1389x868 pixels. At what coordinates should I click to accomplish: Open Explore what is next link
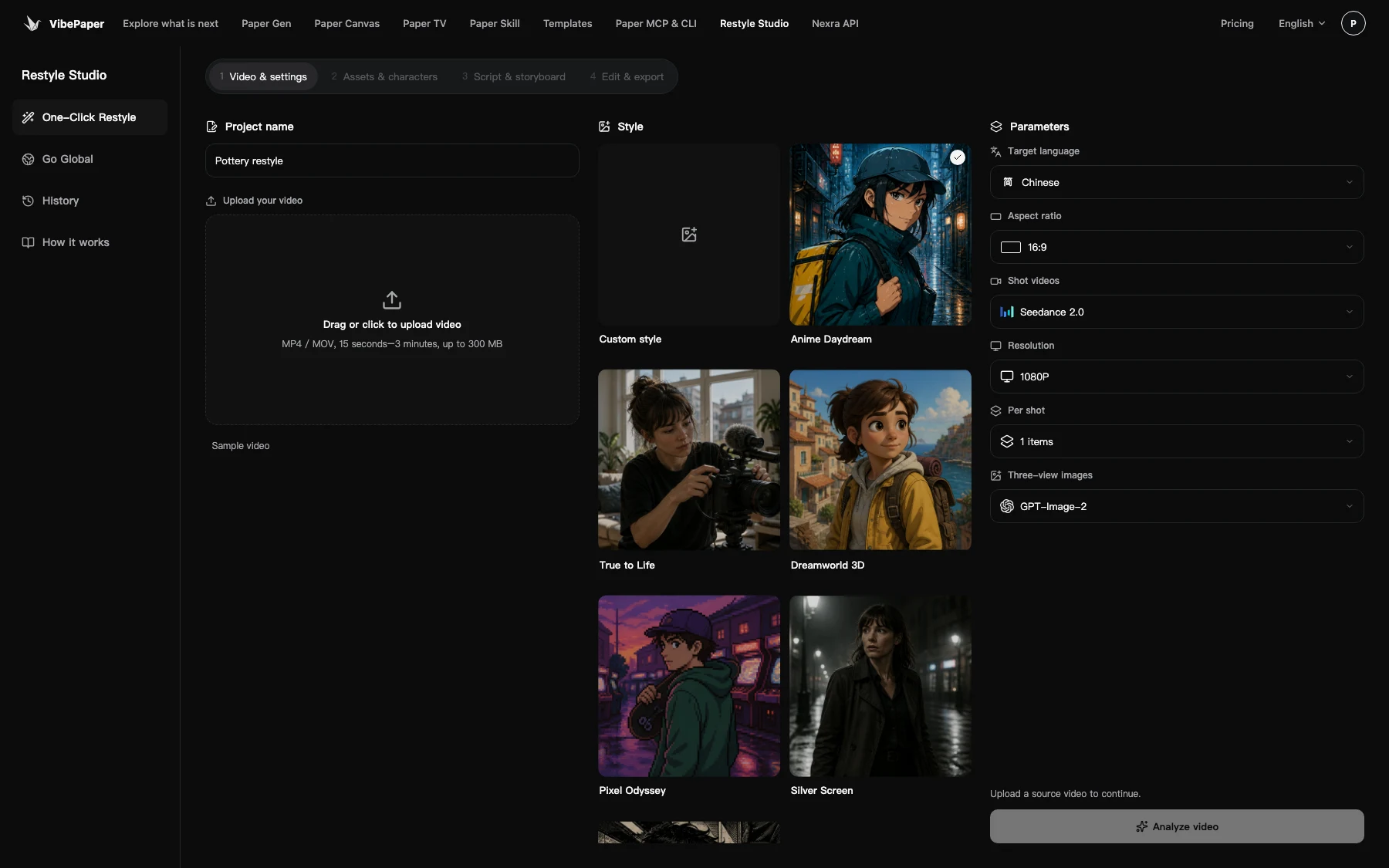(171, 23)
